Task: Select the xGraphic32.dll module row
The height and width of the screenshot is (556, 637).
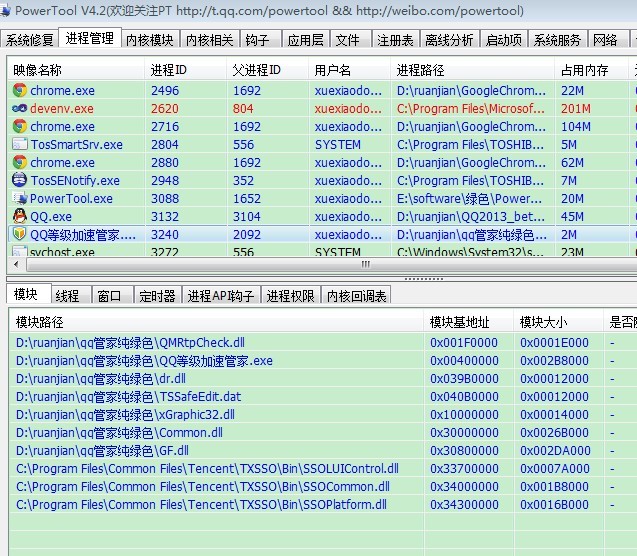Action: click(x=323, y=414)
